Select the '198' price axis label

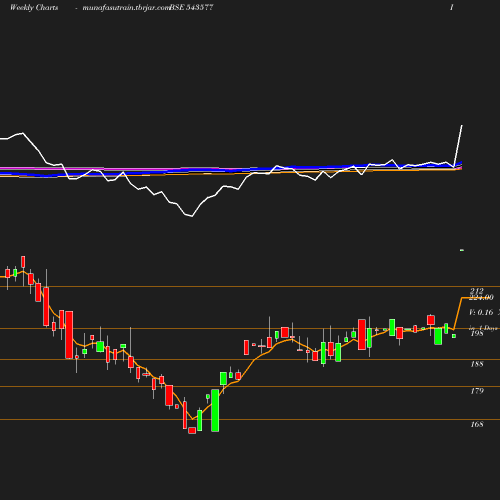pyautogui.click(x=477, y=333)
